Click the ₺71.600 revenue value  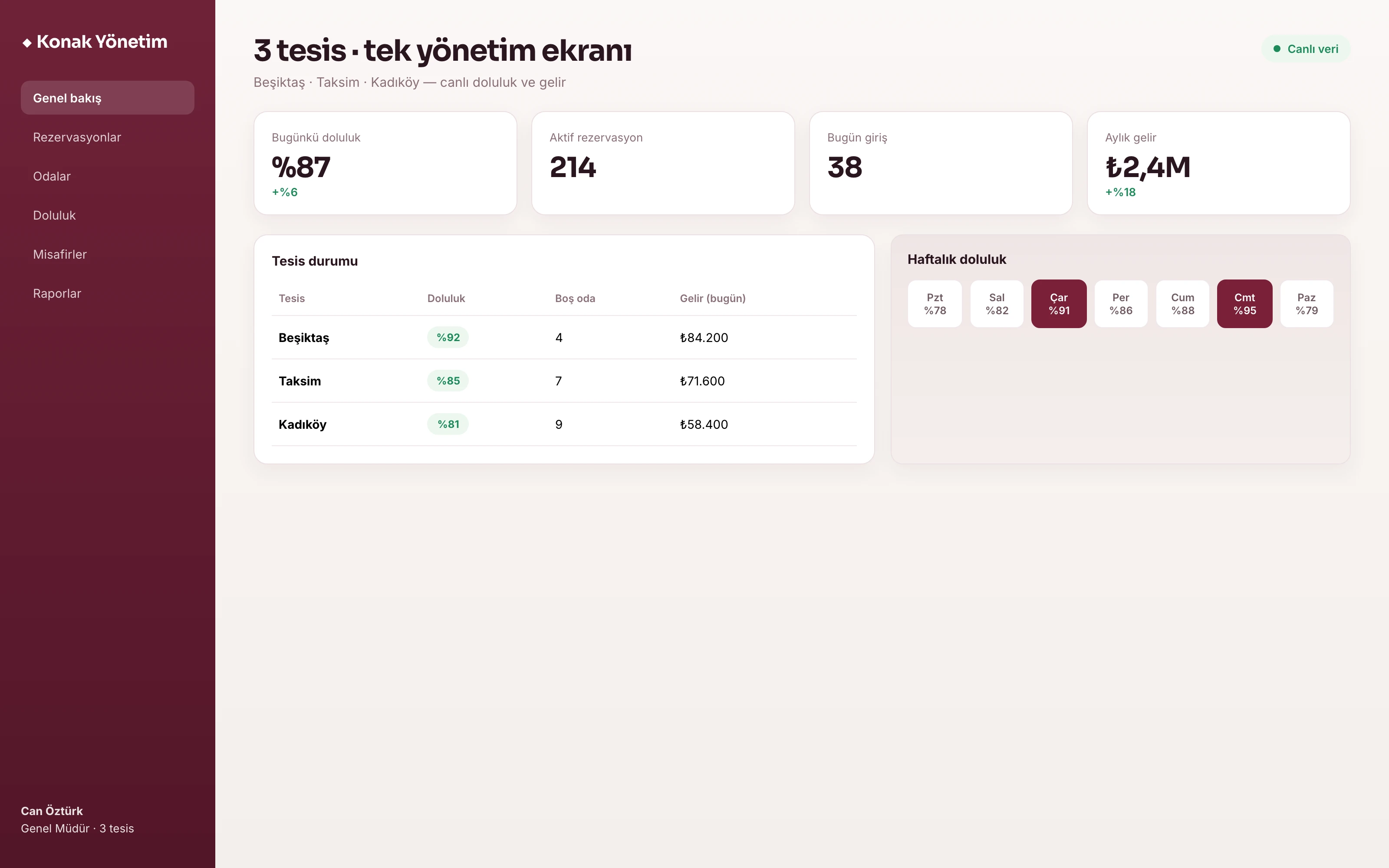coord(702,381)
